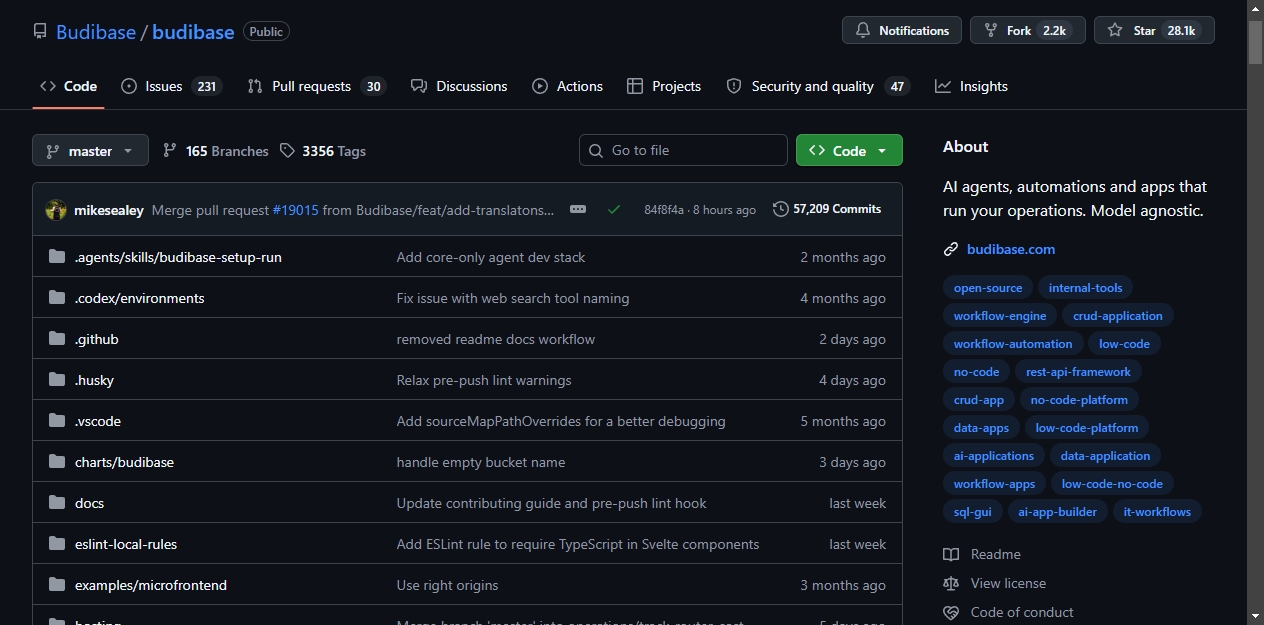Click the scale icon beside View license
Screen dimensions: 1264x625
[951, 583]
